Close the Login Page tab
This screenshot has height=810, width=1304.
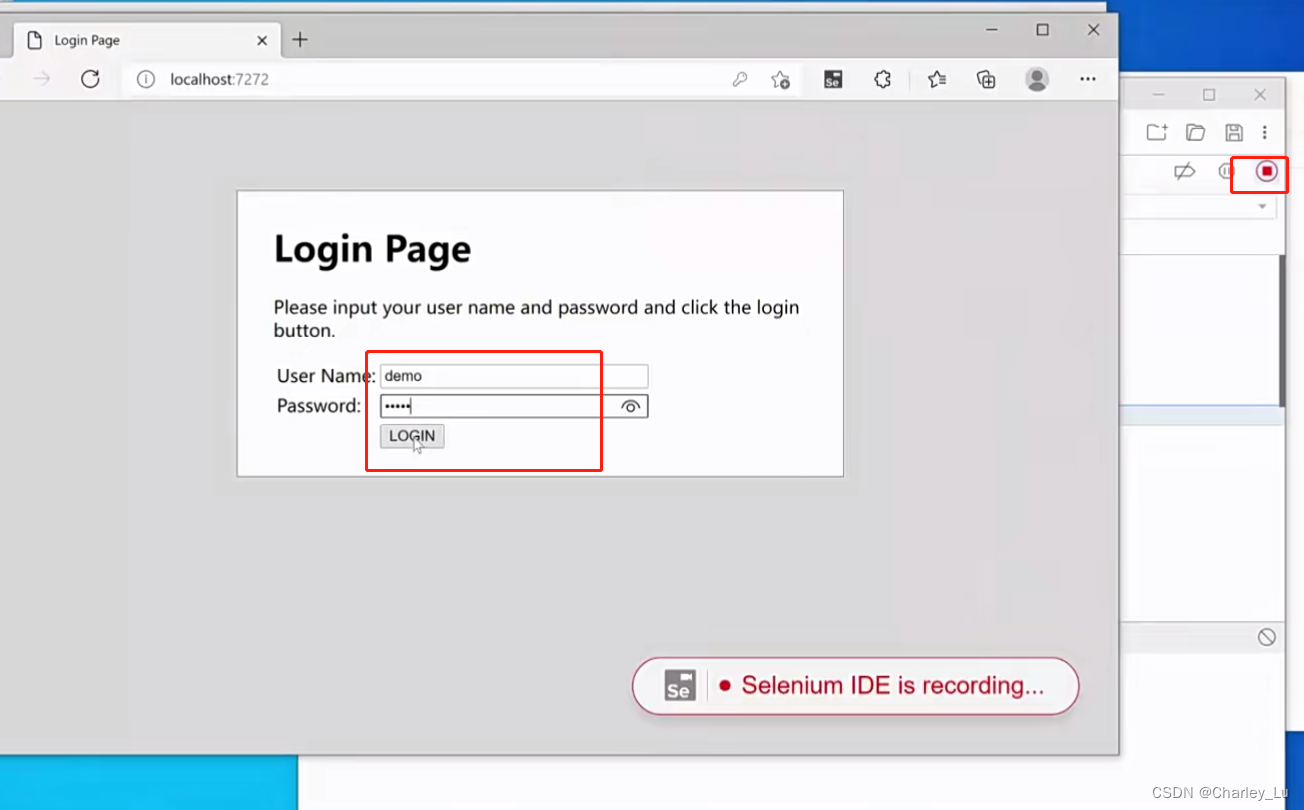tap(262, 40)
